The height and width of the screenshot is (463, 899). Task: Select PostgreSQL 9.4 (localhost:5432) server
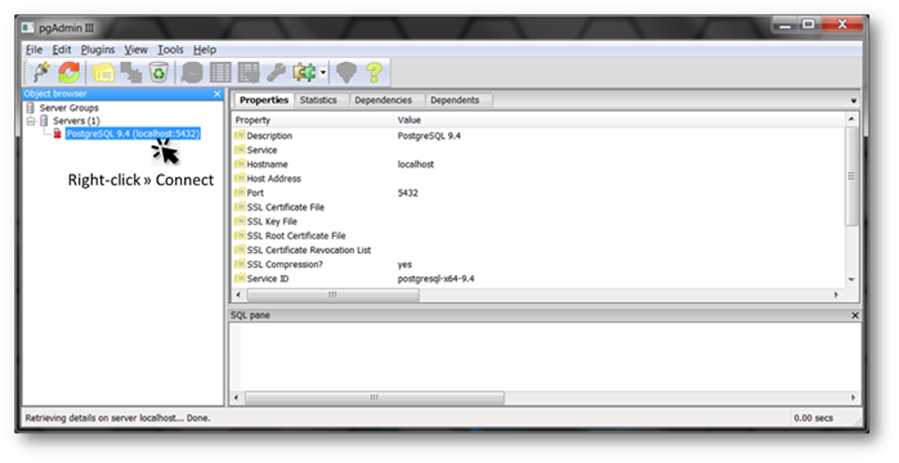(133, 133)
